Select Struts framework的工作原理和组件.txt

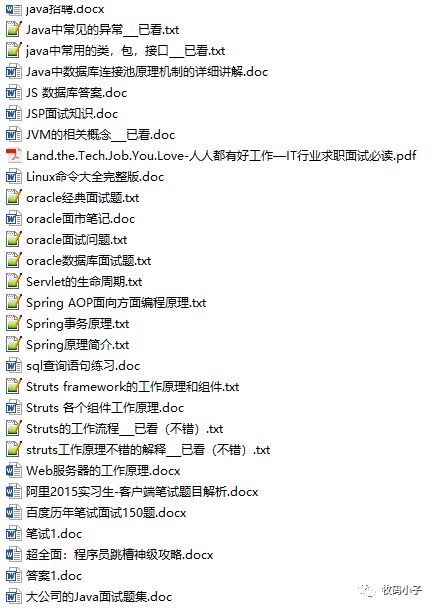tap(132, 387)
